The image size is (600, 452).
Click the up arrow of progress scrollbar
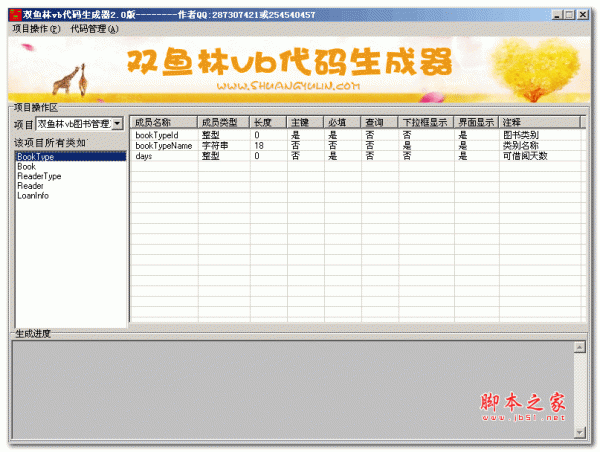580,348
